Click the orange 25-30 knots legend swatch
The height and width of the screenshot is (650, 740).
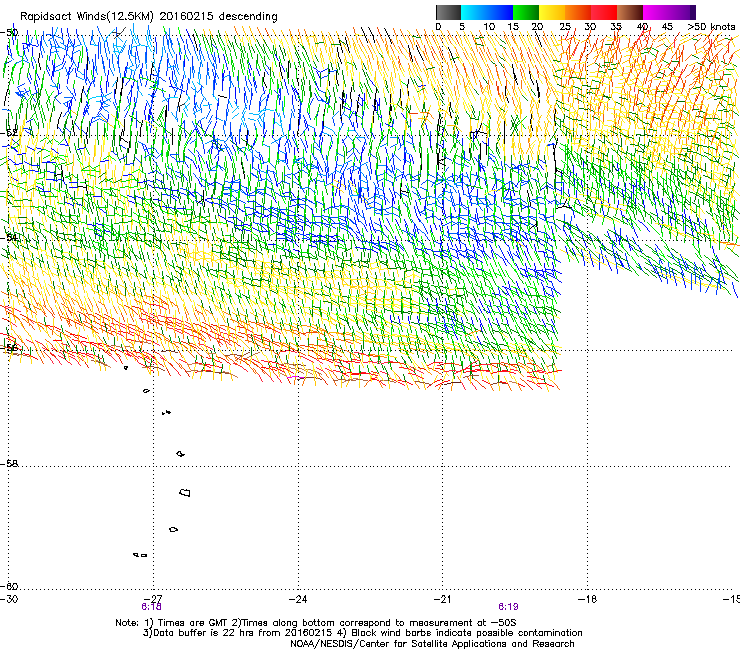point(578,12)
